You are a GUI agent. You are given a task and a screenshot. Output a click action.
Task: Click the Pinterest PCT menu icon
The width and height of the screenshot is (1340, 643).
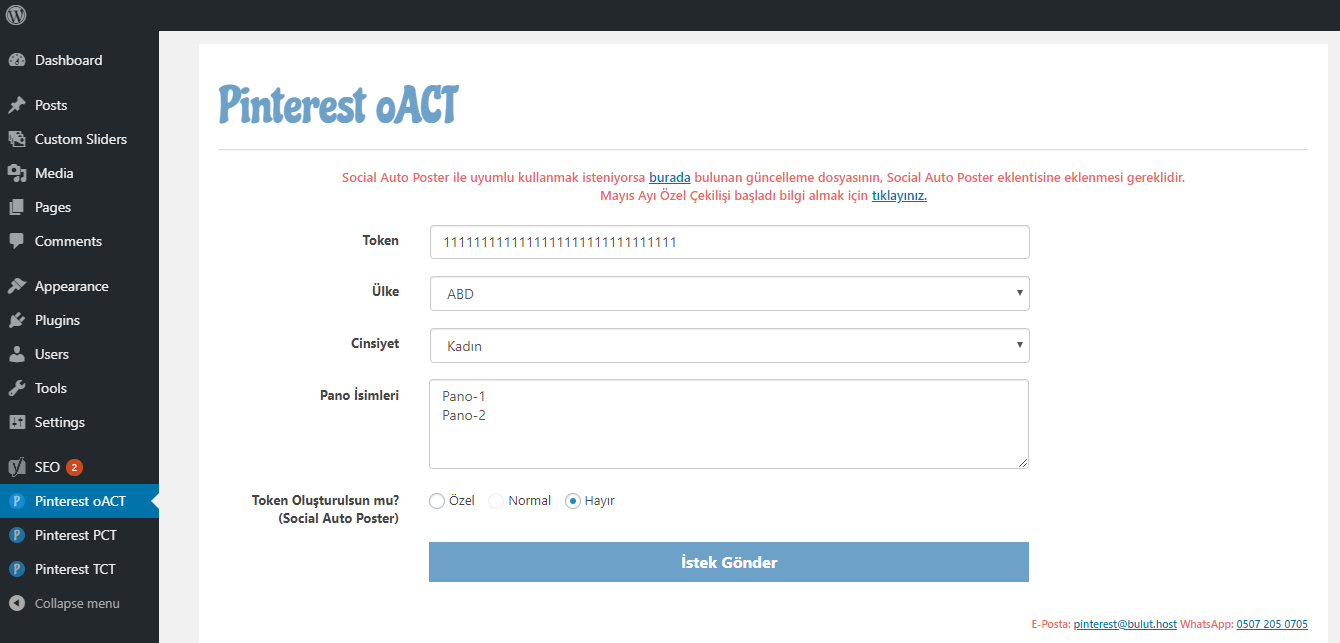click(x=16, y=535)
